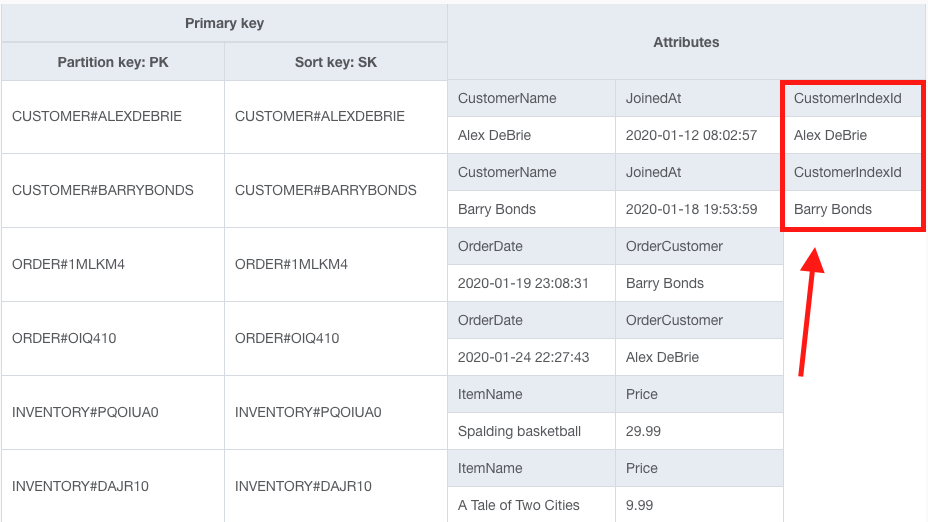Click INVENTORY#DAJR10 in the sort key column
This screenshot has height=522, width=928.
pos(303,486)
